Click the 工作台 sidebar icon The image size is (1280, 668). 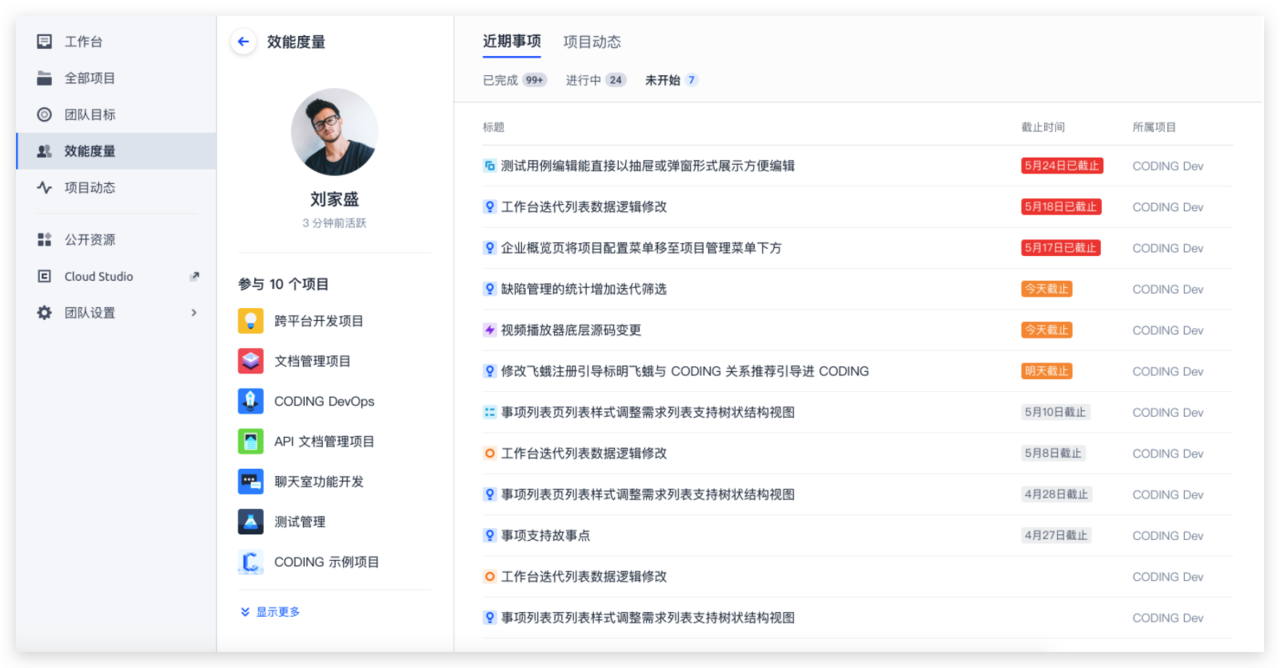pos(44,42)
